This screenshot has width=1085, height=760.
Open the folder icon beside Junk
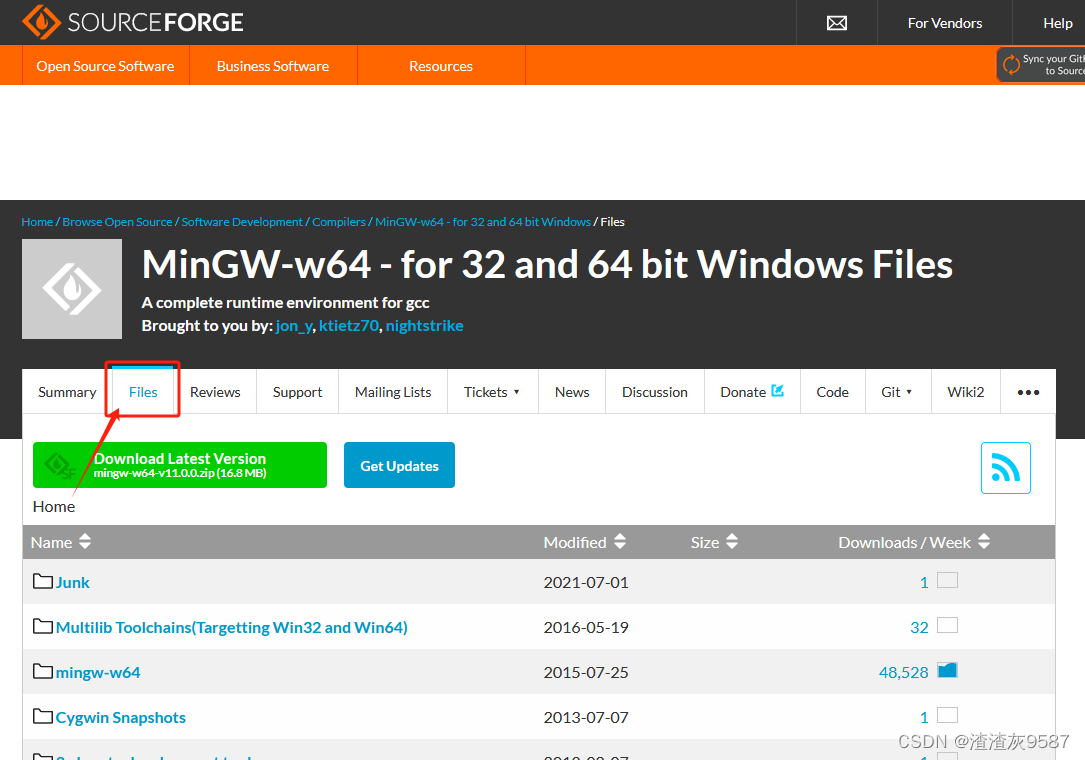[x=42, y=581]
